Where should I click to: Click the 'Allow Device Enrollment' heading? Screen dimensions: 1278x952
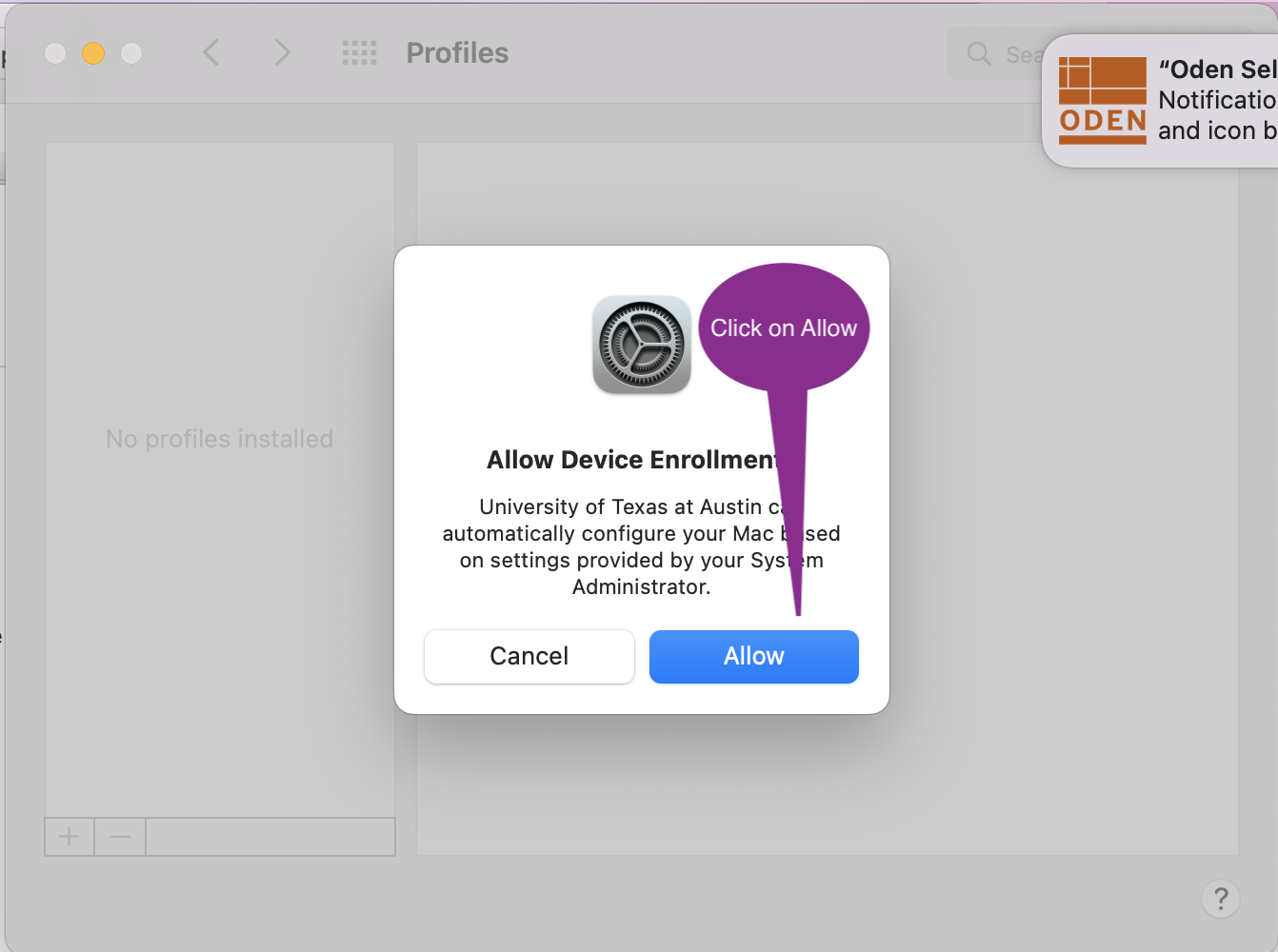click(x=632, y=460)
